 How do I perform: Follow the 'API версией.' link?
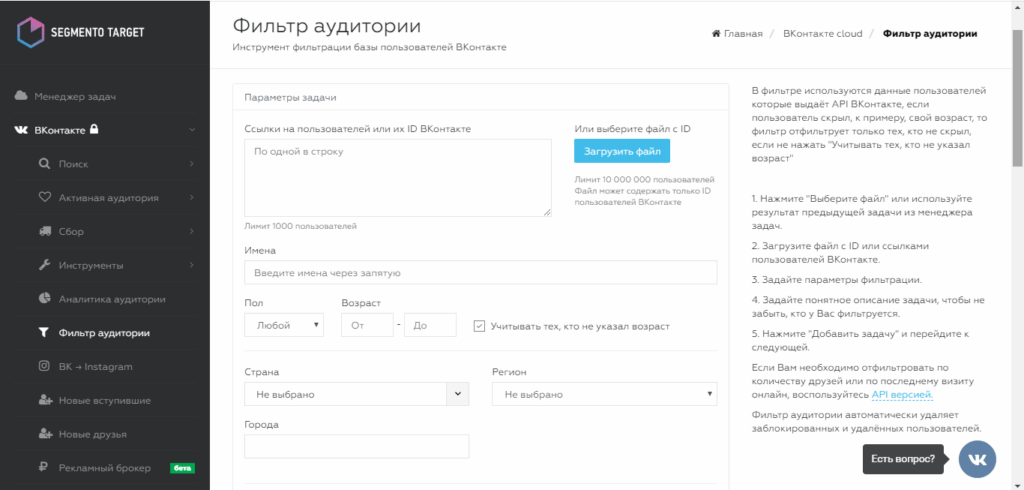click(903, 395)
